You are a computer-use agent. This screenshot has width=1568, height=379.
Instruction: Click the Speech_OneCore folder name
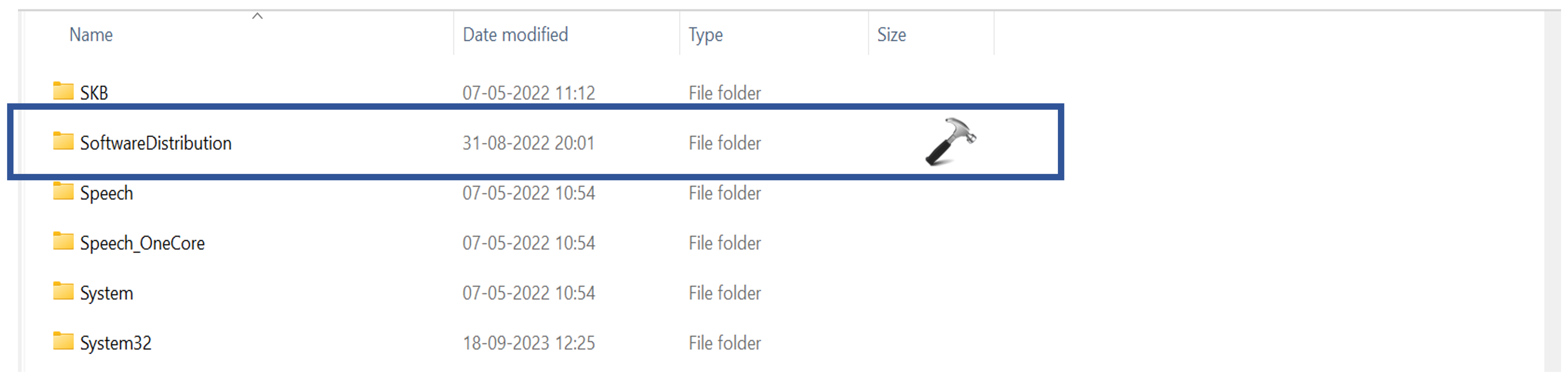(x=143, y=243)
